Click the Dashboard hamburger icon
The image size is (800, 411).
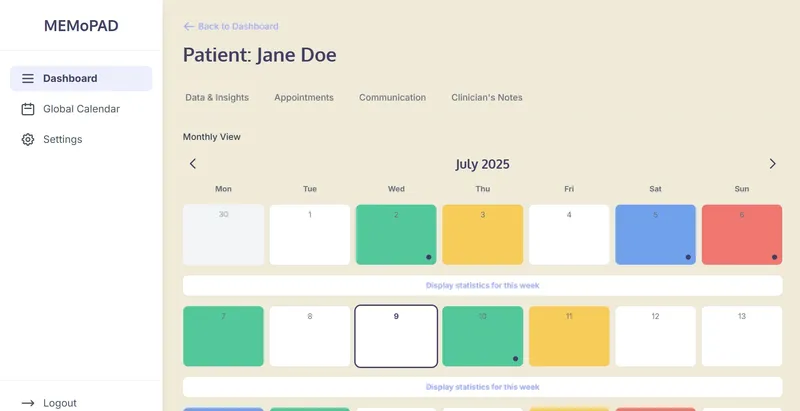point(28,79)
